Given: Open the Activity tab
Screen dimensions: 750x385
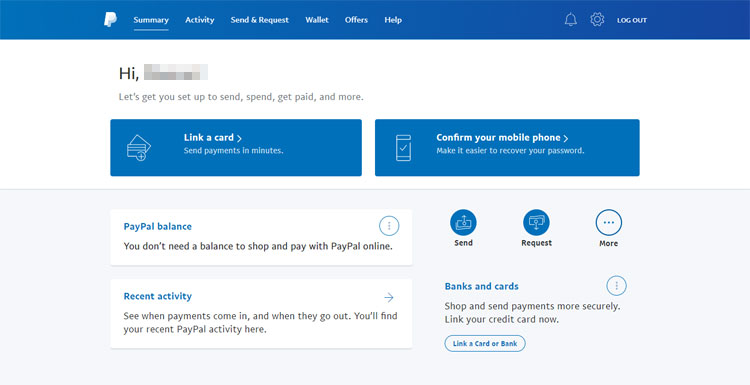Looking at the screenshot, I should coord(200,20).
